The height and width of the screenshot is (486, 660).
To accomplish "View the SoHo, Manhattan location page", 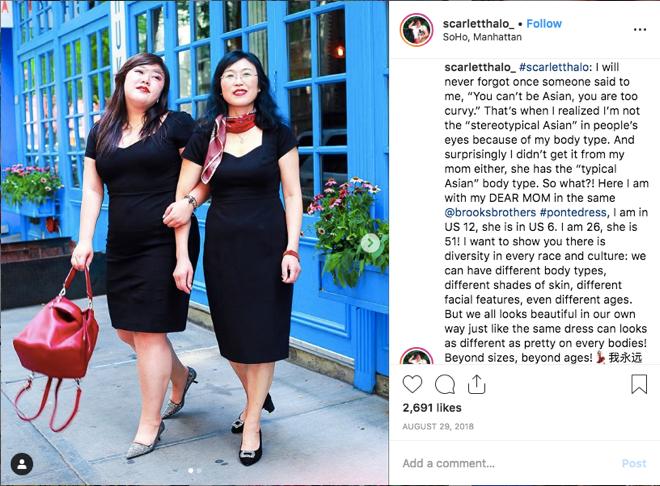I will (482, 37).
